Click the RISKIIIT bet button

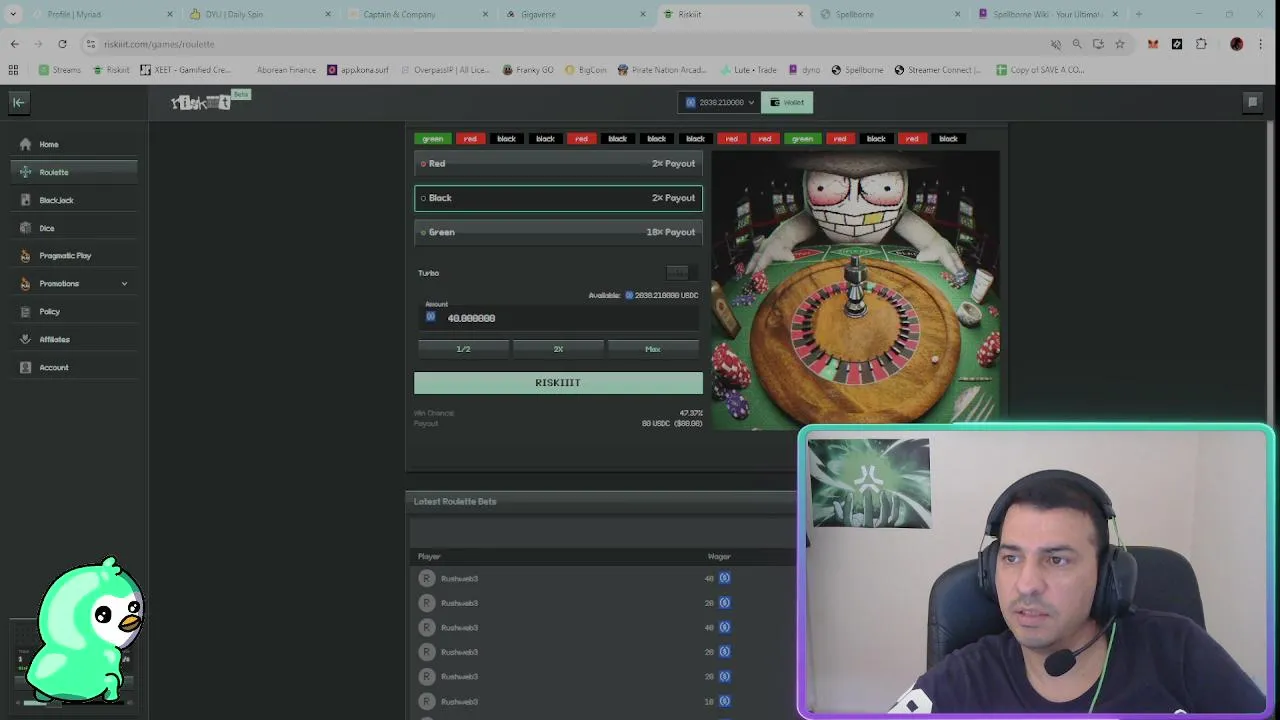(x=558, y=383)
